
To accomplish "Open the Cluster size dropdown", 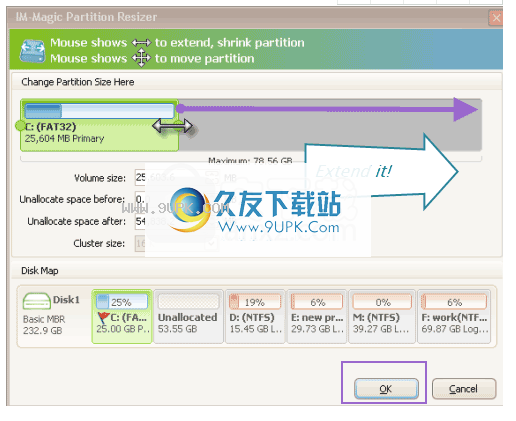I will pos(177,243).
